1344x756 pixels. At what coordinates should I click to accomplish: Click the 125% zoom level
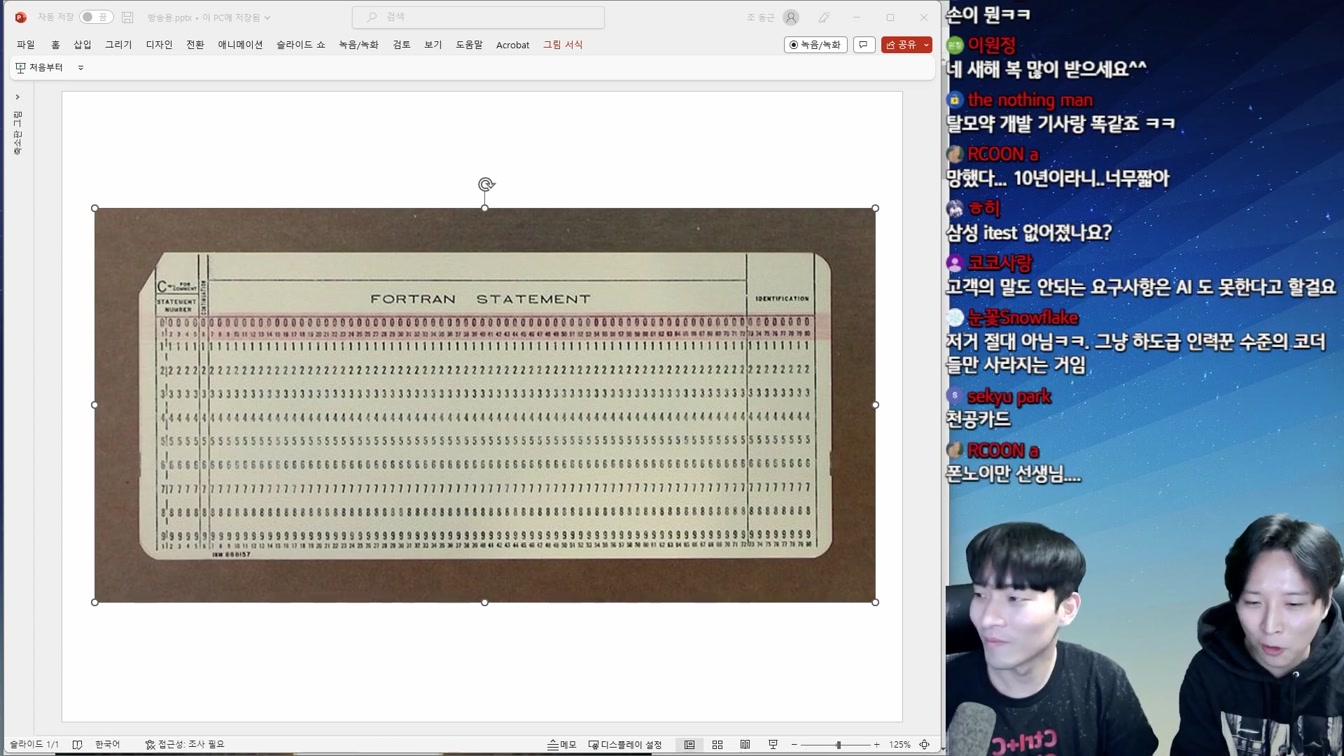[900, 745]
